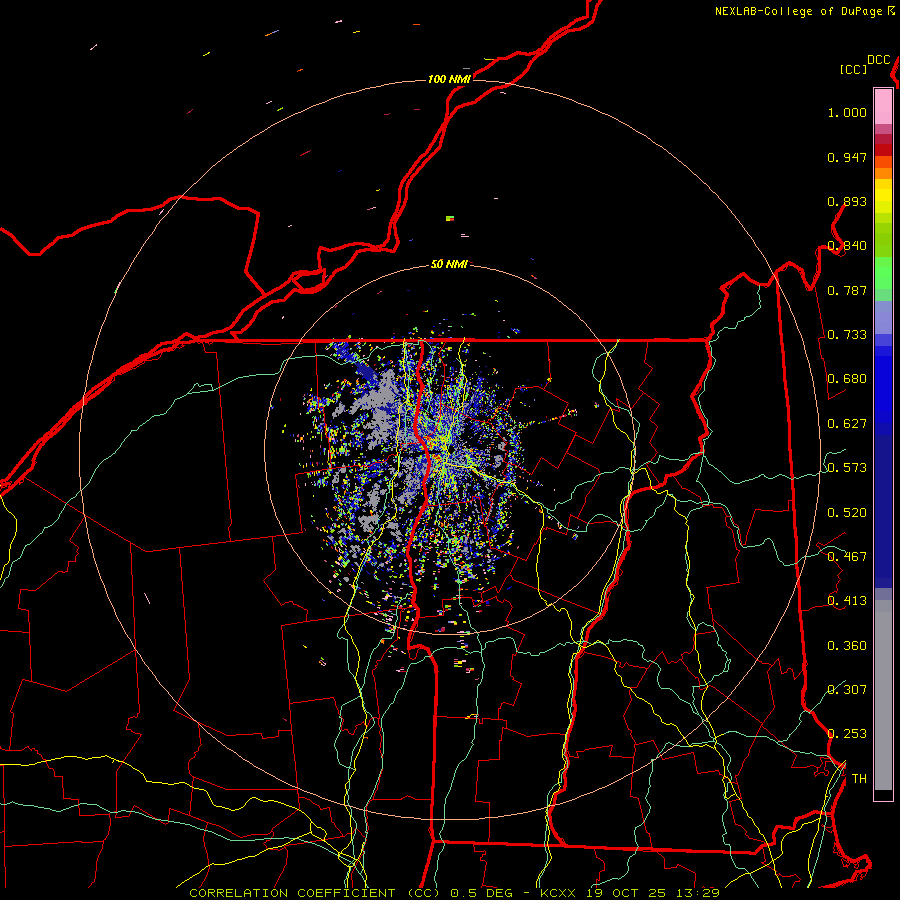The image size is (900, 900).
Task: Click the CORRELATION COEFFICIENT (CC) caption text
Action: point(315,893)
